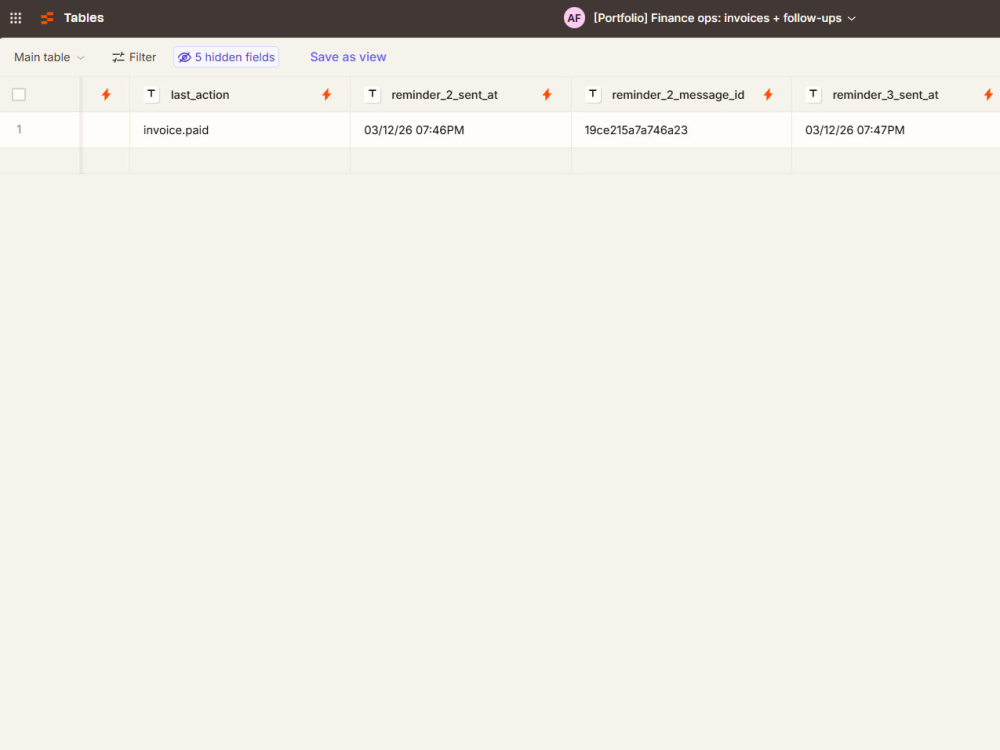Click lightning icon left of last_action column
The width and height of the screenshot is (1000, 750).
point(106,94)
